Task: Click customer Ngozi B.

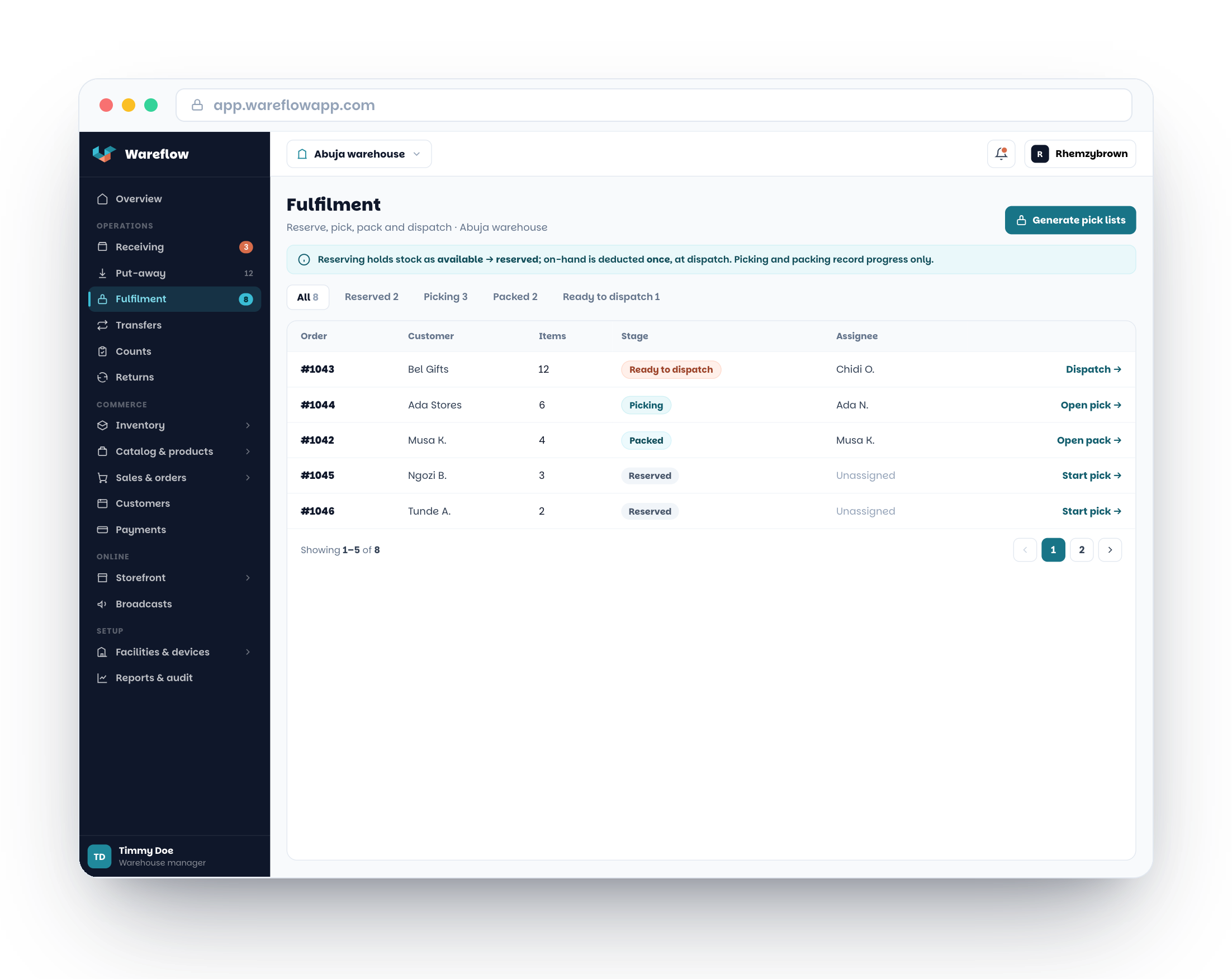Action: pyautogui.click(x=427, y=476)
